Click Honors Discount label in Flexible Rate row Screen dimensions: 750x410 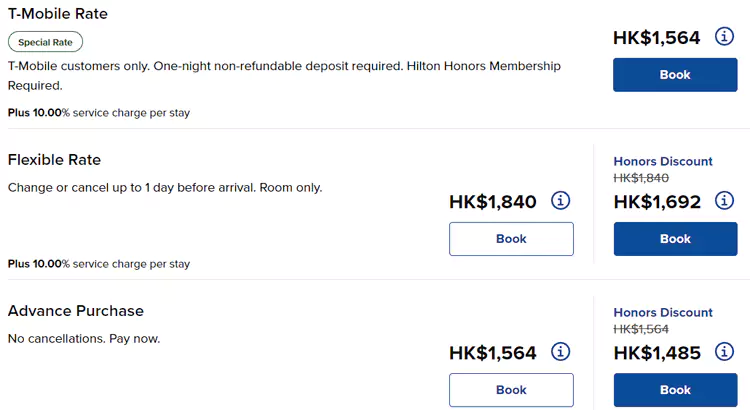coord(663,161)
